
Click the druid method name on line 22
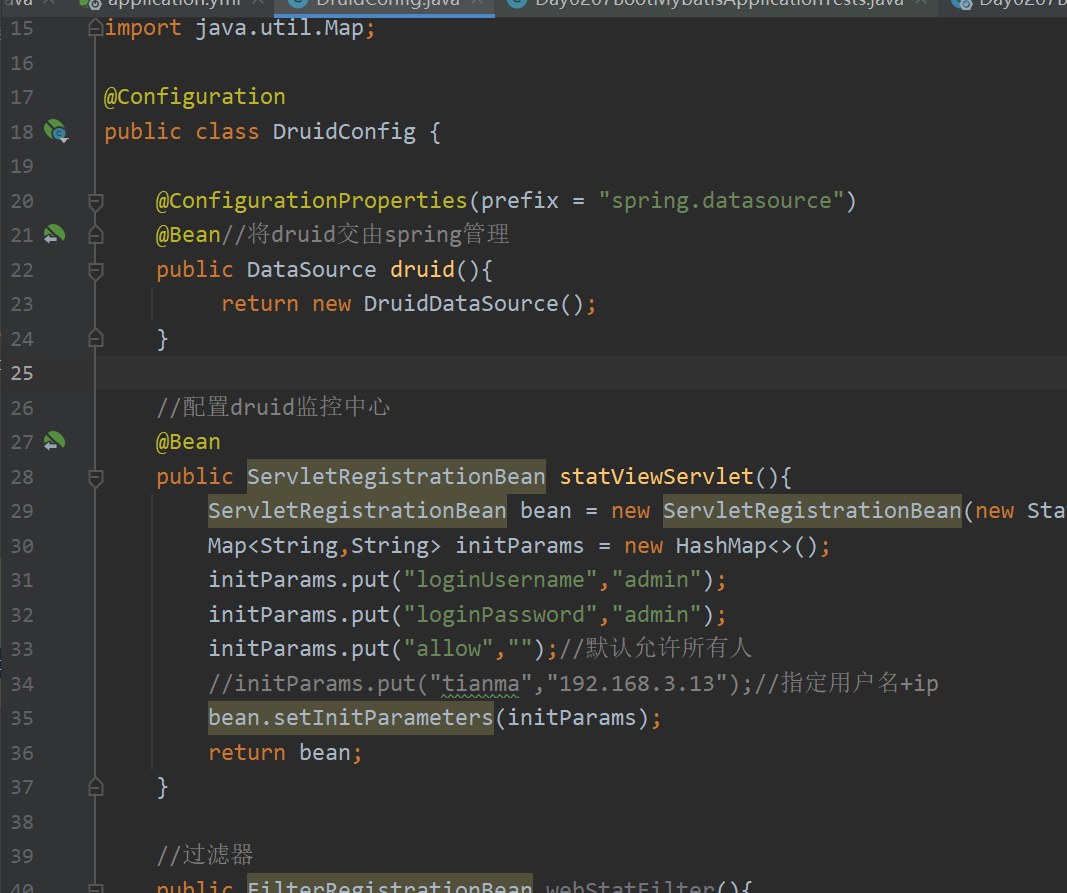click(x=422, y=270)
